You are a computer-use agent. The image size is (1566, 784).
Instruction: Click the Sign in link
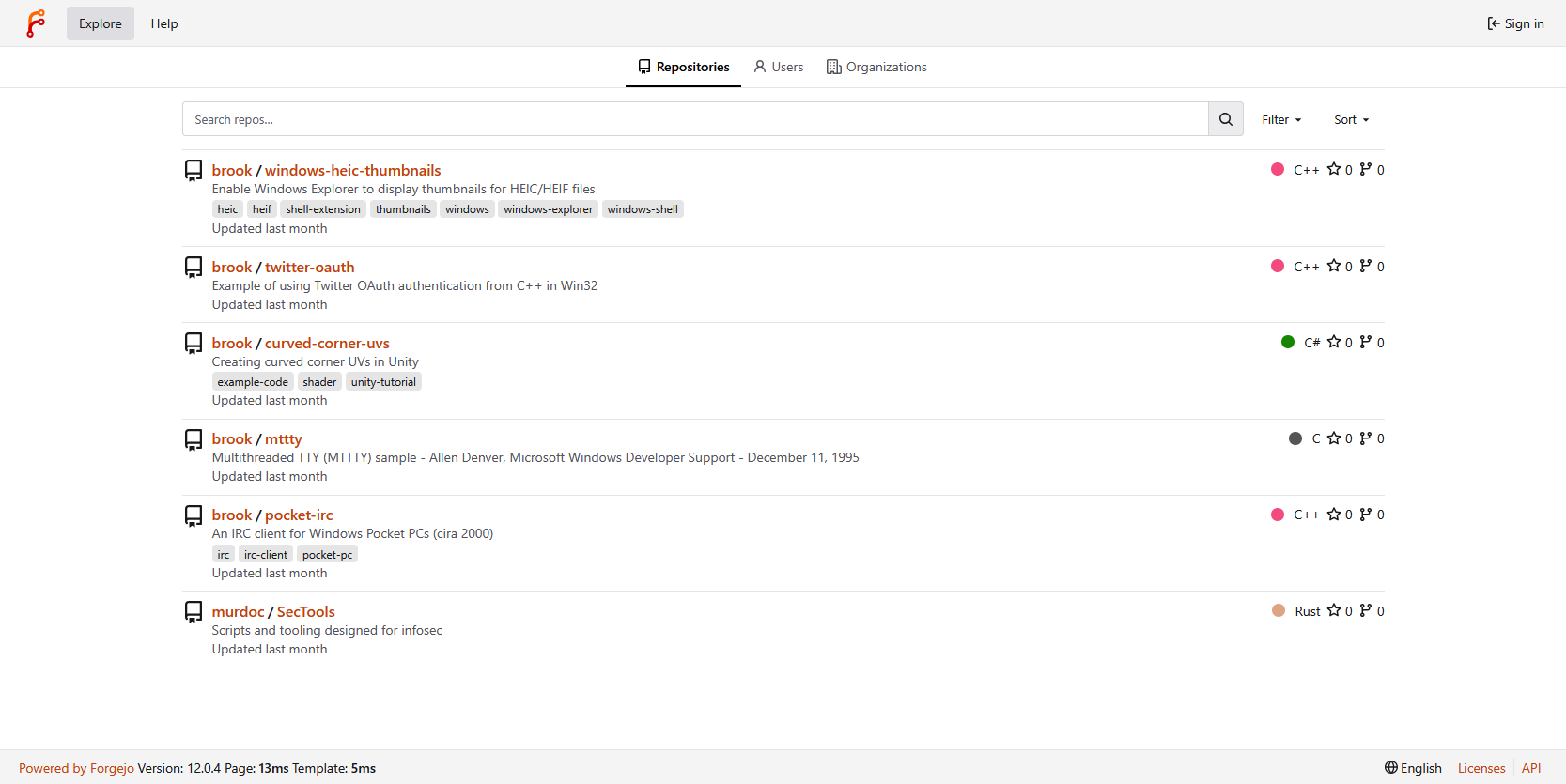[x=1515, y=23]
